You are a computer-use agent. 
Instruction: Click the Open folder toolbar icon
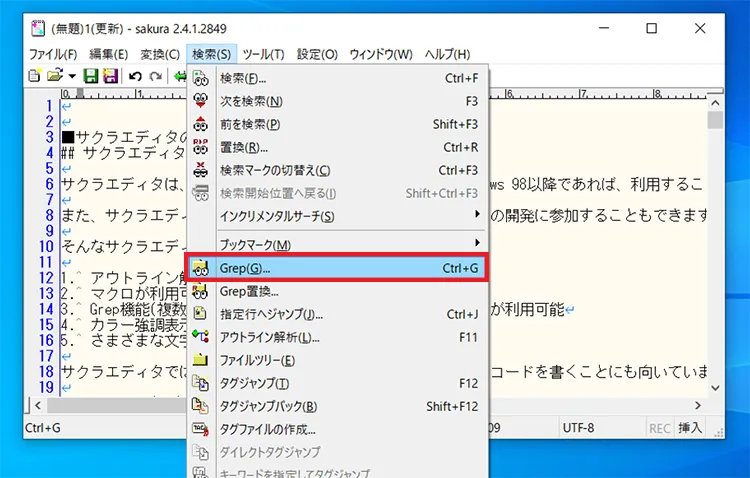click(x=55, y=76)
